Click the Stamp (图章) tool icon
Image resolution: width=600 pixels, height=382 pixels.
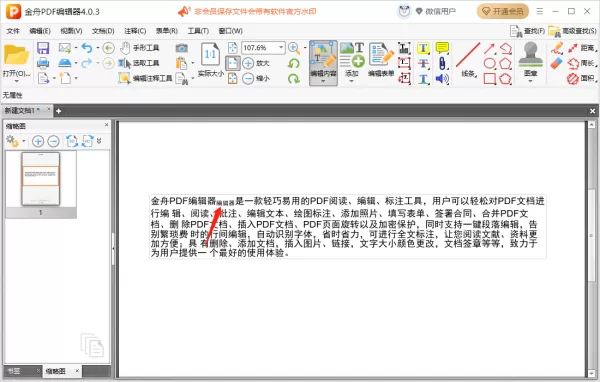[530, 59]
